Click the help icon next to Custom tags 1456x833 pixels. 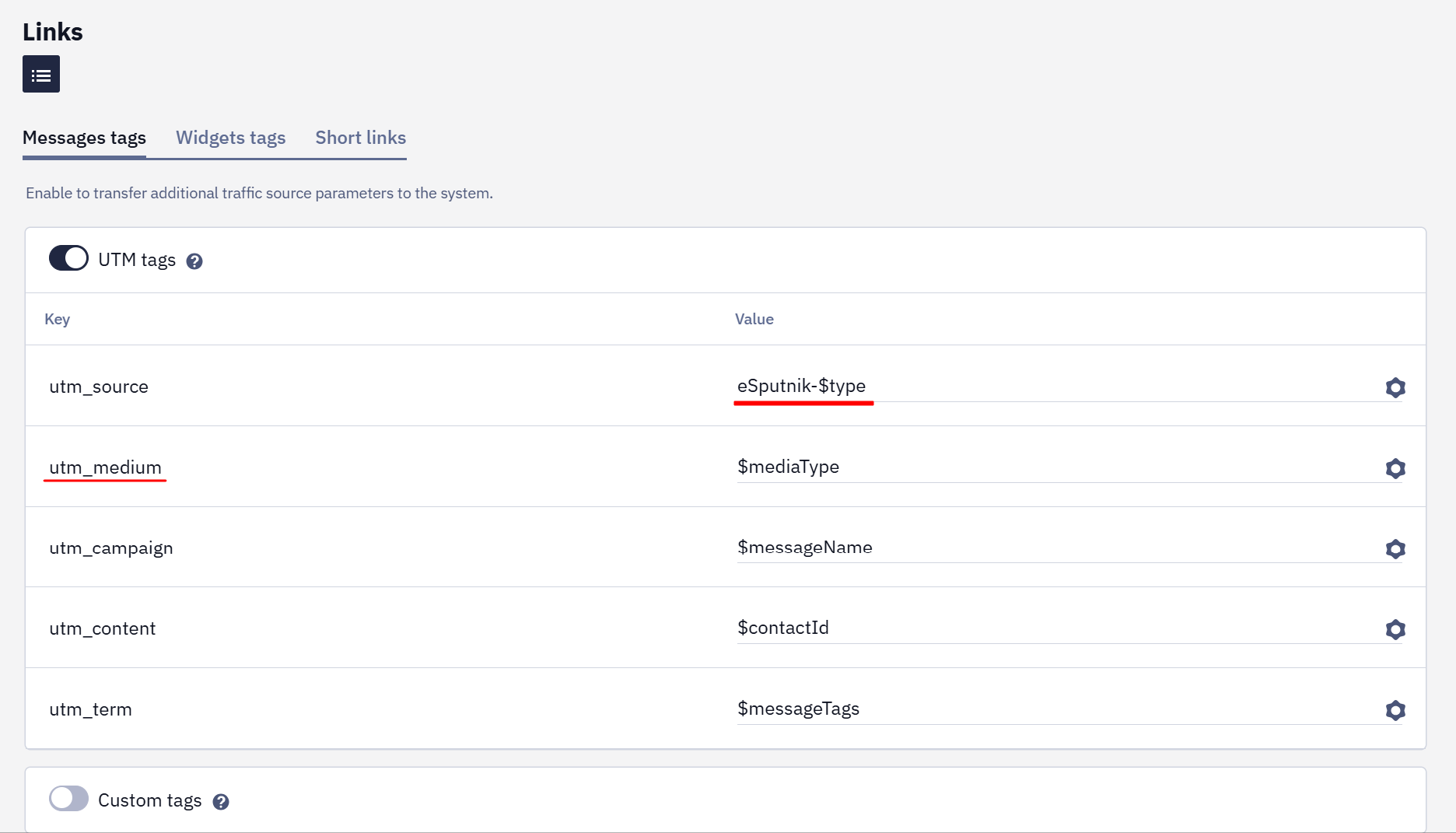pyautogui.click(x=221, y=802)
